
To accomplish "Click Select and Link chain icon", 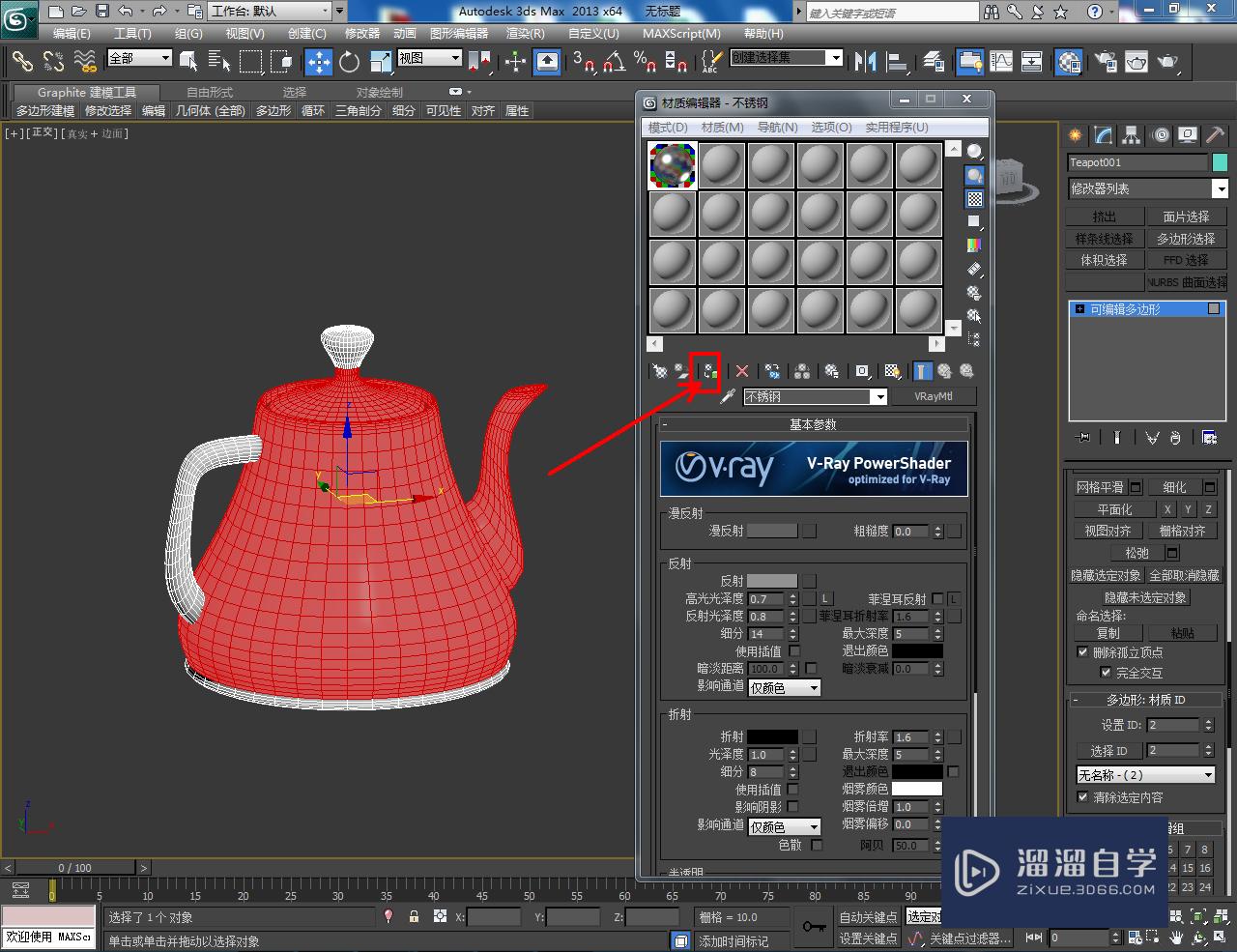I will coord(21,62).
